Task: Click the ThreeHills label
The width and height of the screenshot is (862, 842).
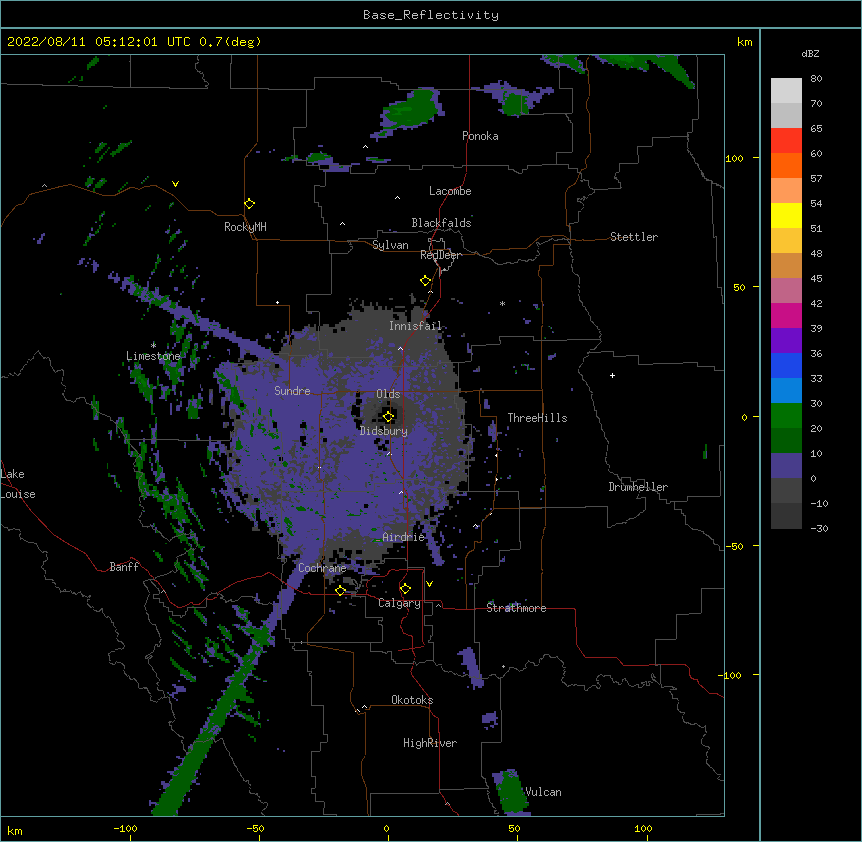Action: pos(537,418)
